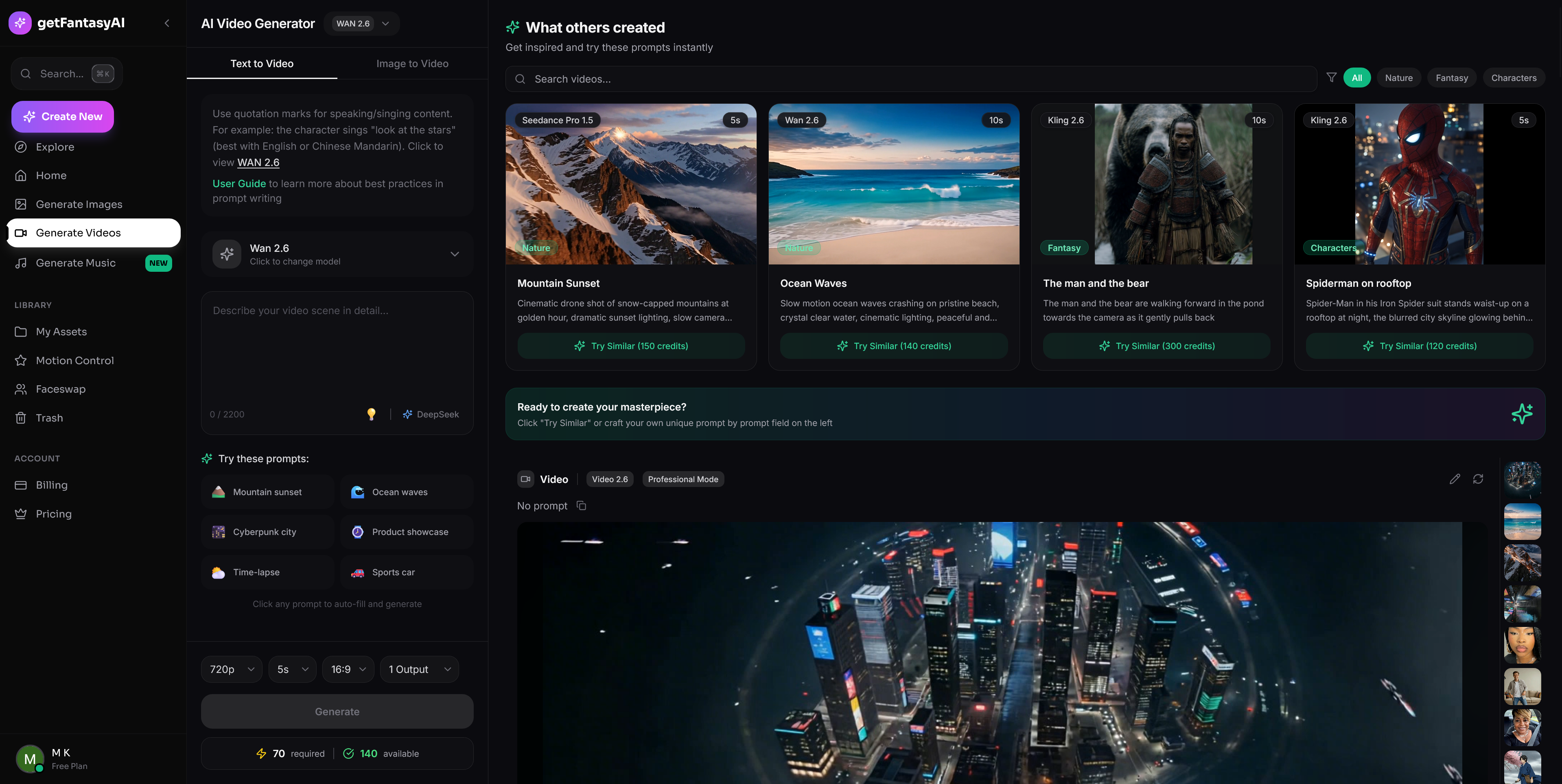Enable the Fantasy category filter

(x=1452, y=78)
